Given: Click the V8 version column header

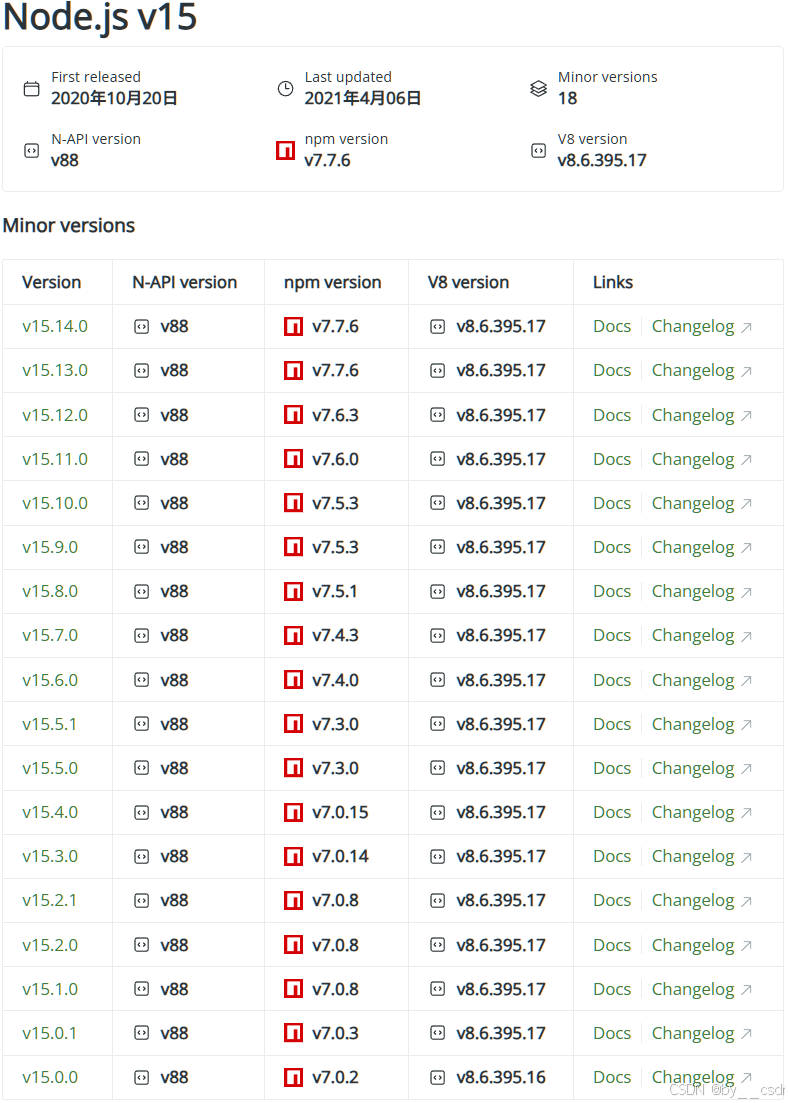Looking at the screenshot, I should (468, 282).
